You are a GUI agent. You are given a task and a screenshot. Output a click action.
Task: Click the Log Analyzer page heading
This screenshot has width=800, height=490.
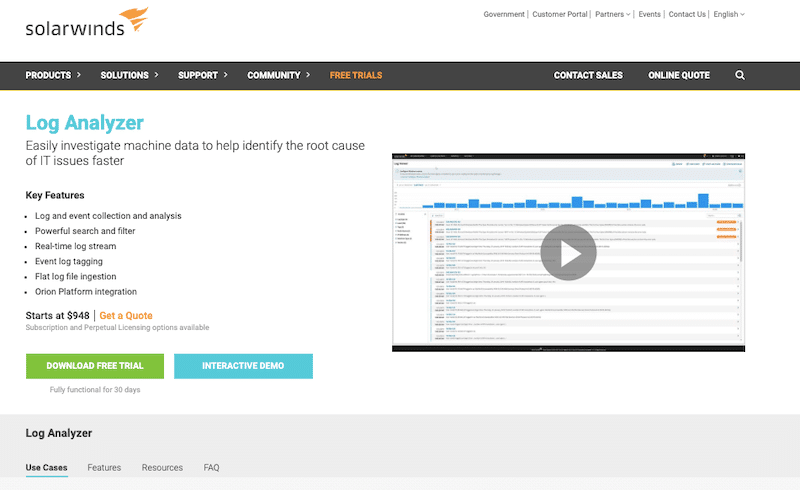(85, 123)
